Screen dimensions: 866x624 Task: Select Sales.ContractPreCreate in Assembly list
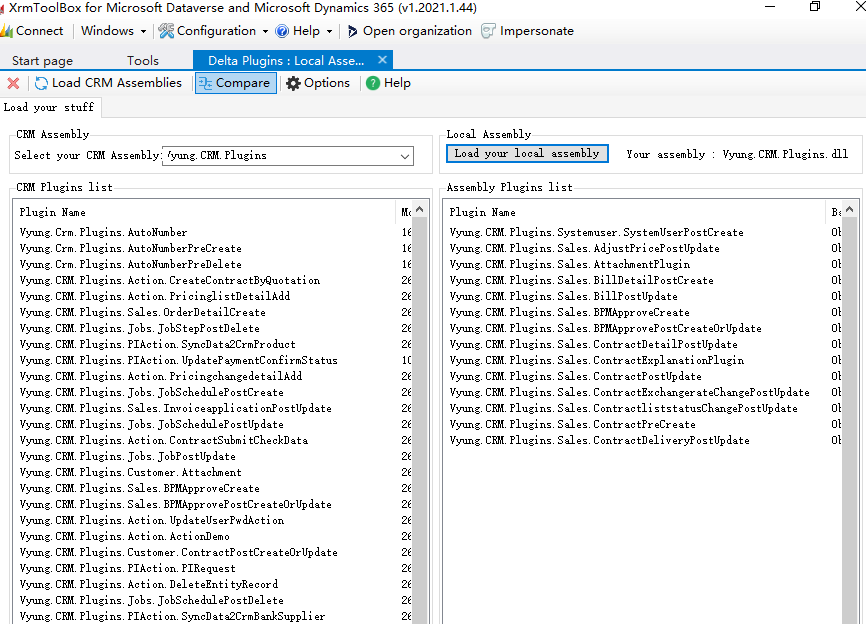pyautogui.click(x=643, y=425)
